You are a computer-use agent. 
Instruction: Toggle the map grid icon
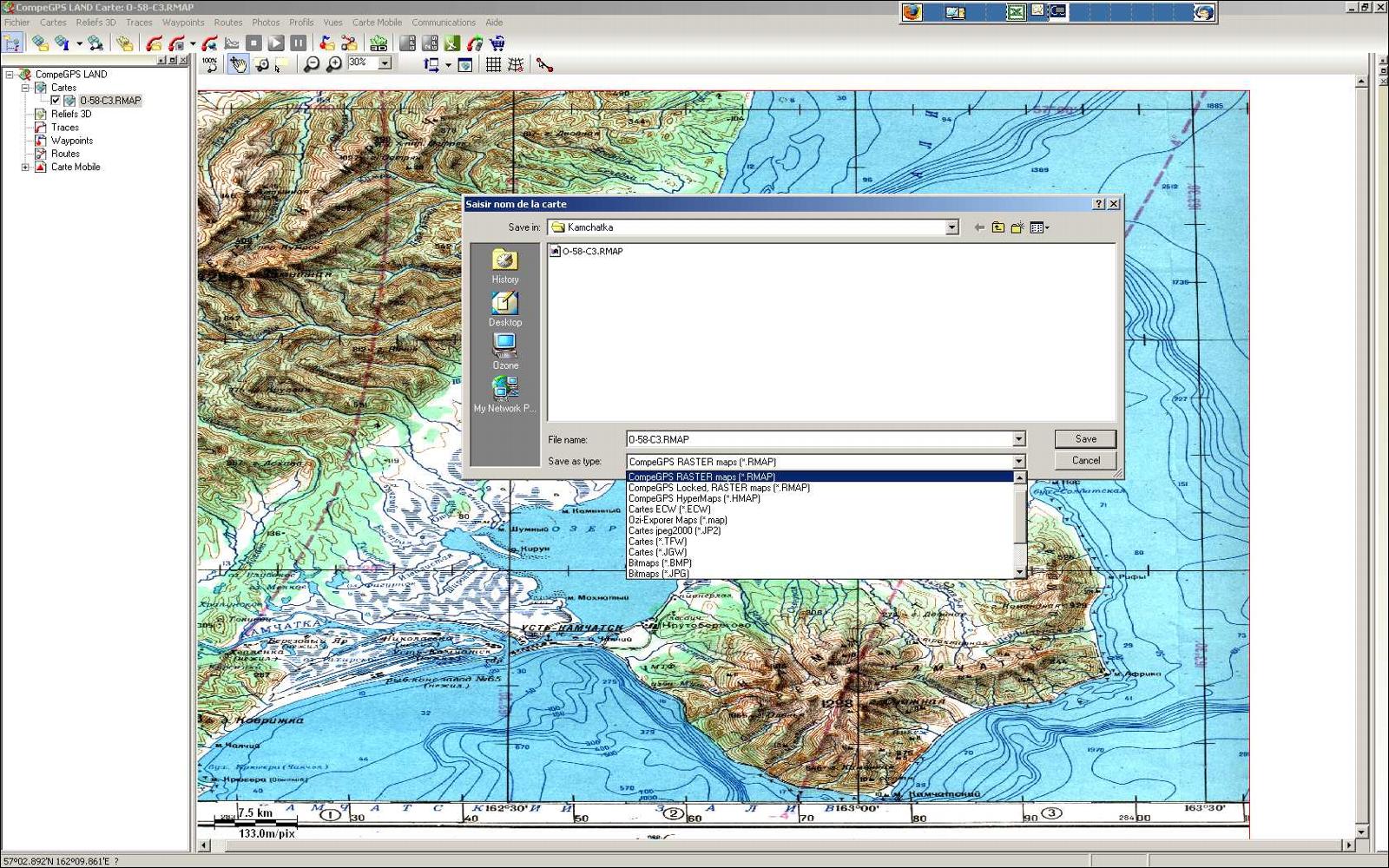pos(493,64)
